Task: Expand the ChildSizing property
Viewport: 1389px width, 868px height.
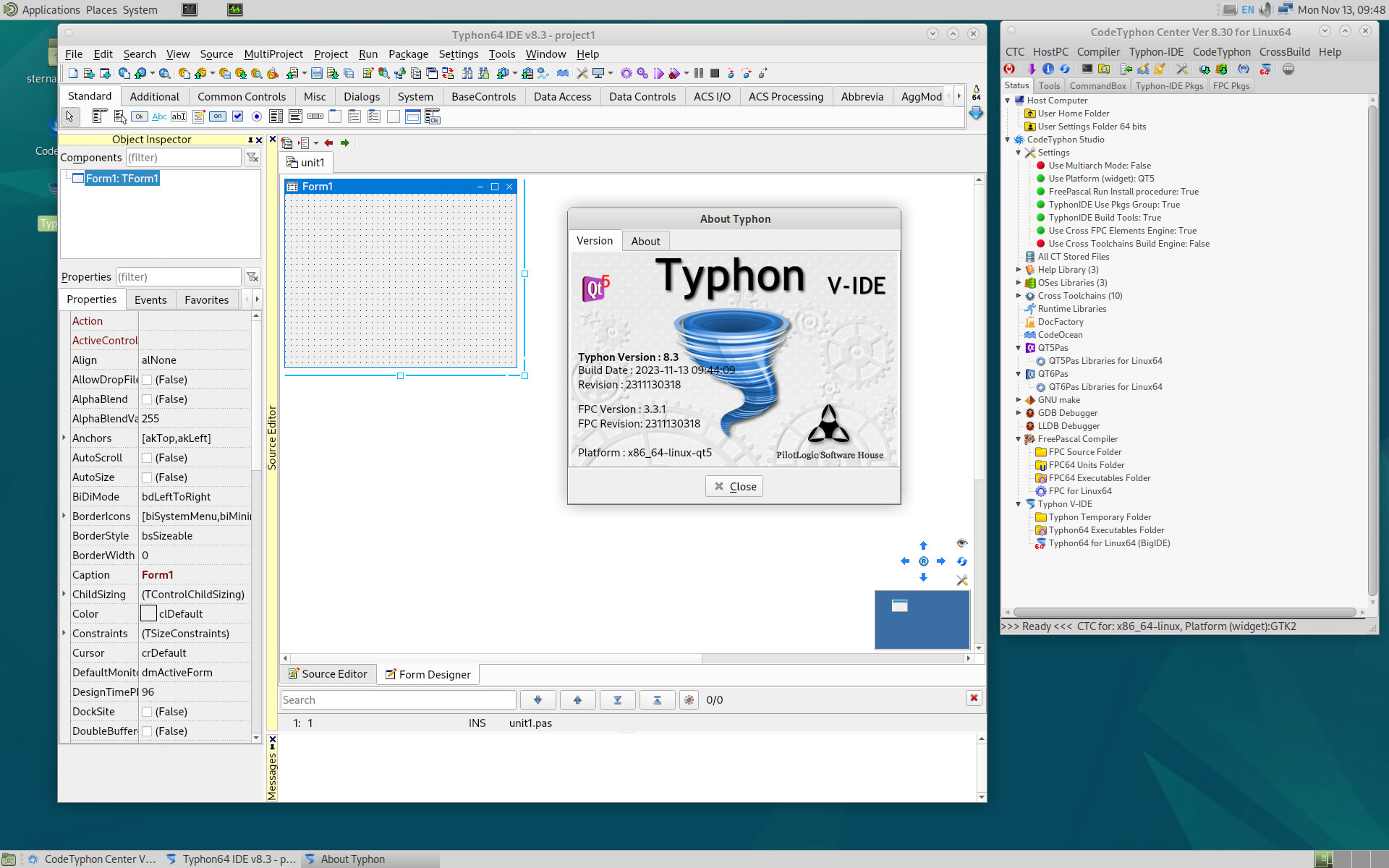Action: tap(64, 594)
